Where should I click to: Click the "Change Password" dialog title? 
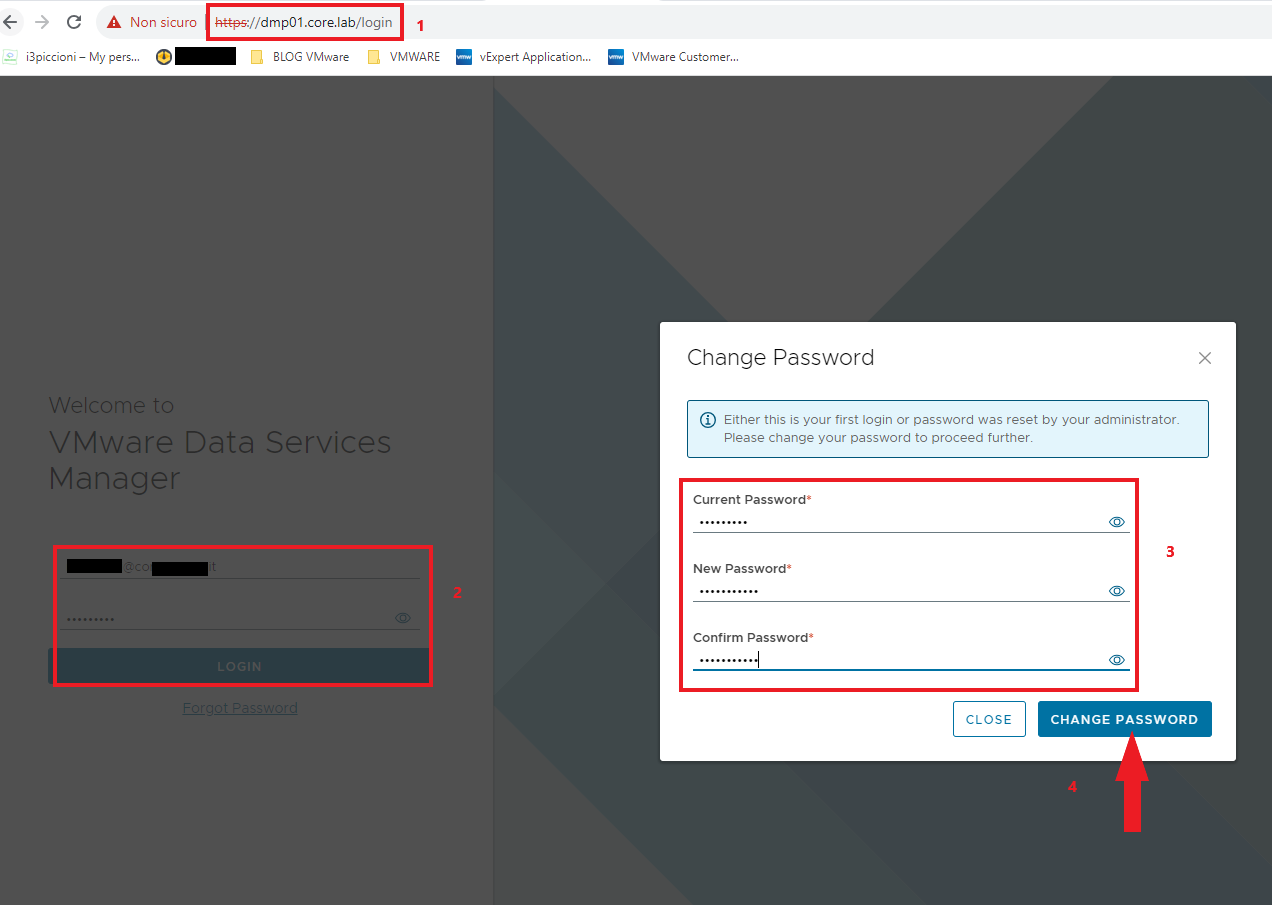(781, 357)
